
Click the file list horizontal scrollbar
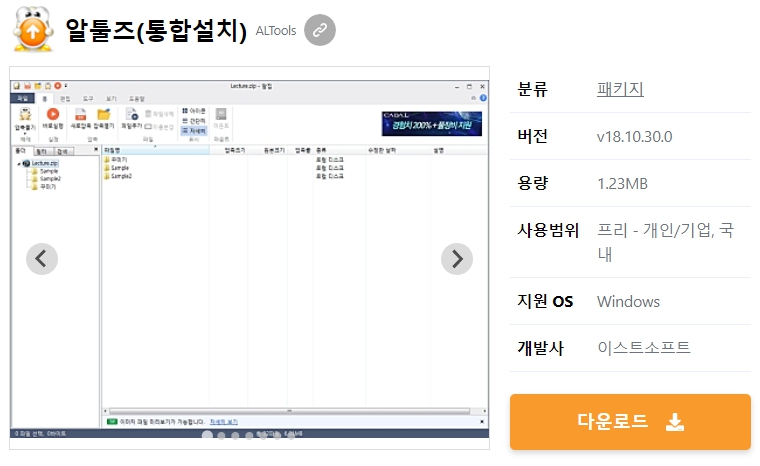click(289, 411)
